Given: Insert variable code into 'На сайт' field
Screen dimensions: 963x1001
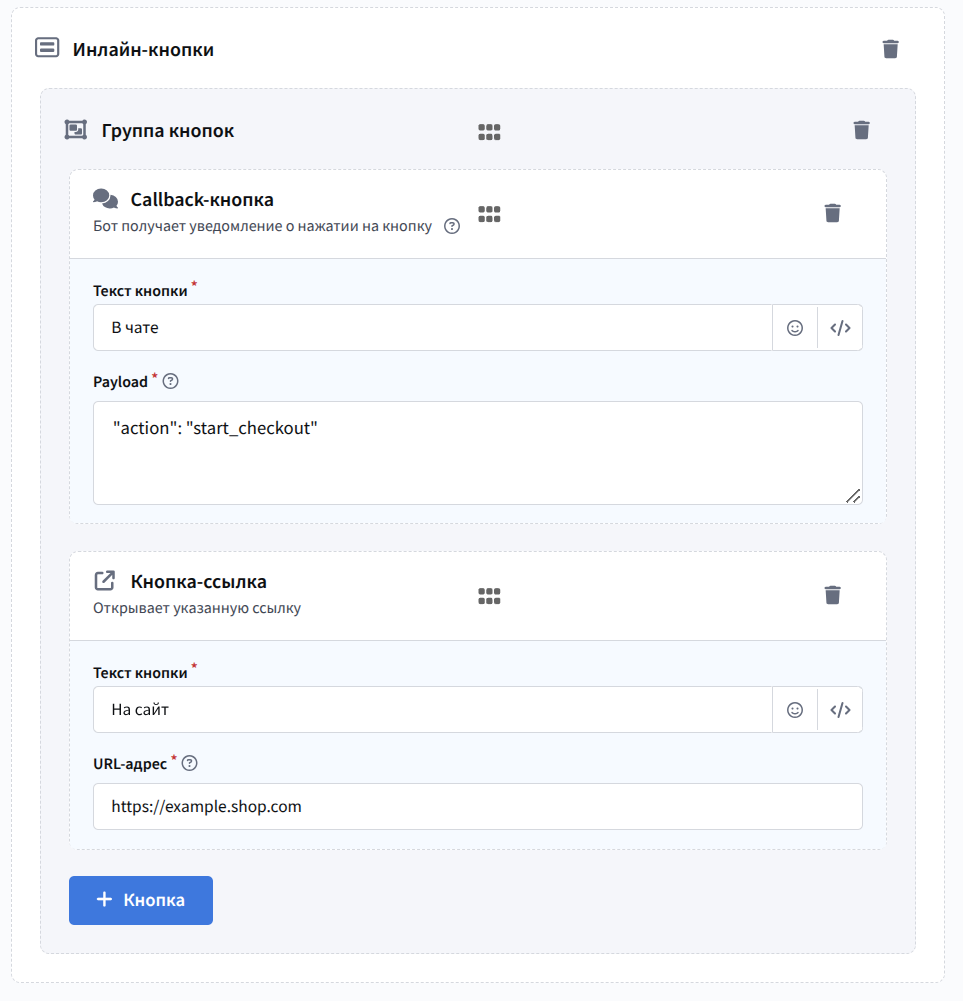Looking at the screenshot, I should pyautogui.click(x=840, y=710).
